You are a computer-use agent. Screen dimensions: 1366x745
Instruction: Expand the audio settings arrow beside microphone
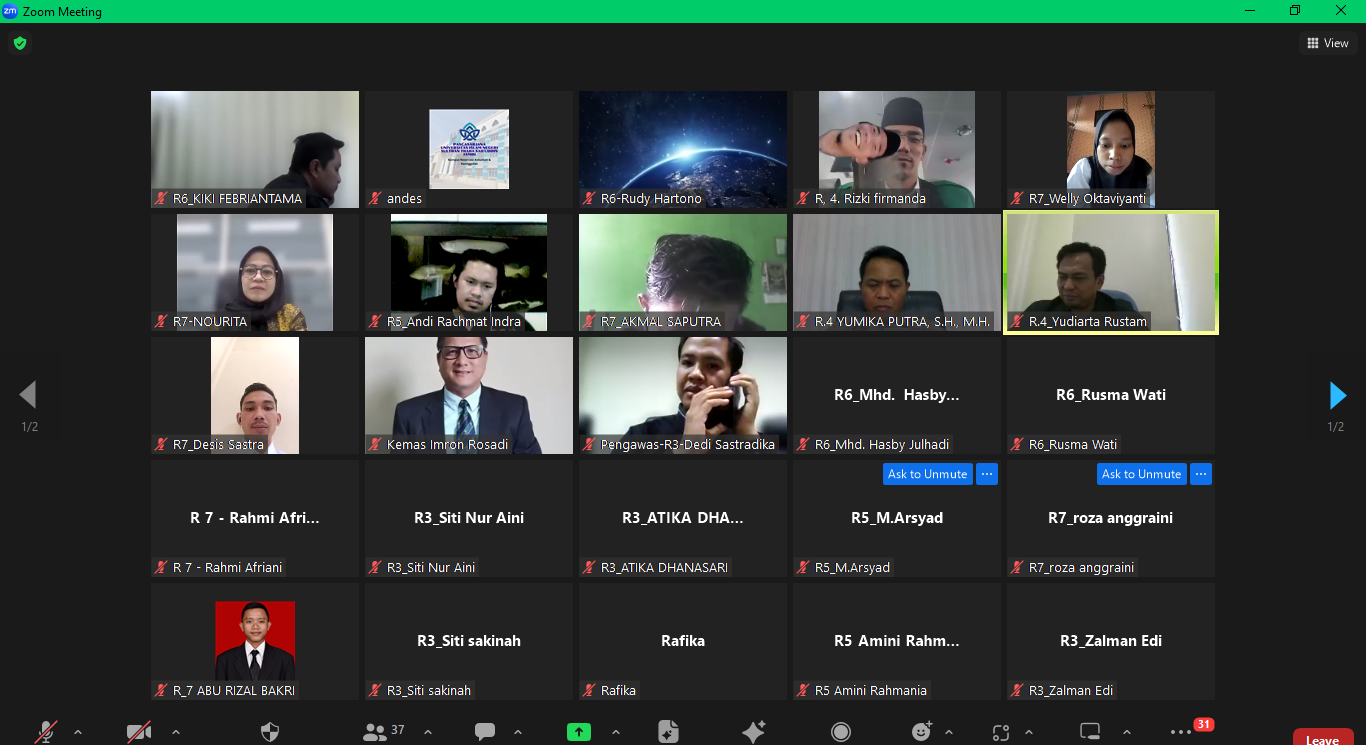coord(78,732)
